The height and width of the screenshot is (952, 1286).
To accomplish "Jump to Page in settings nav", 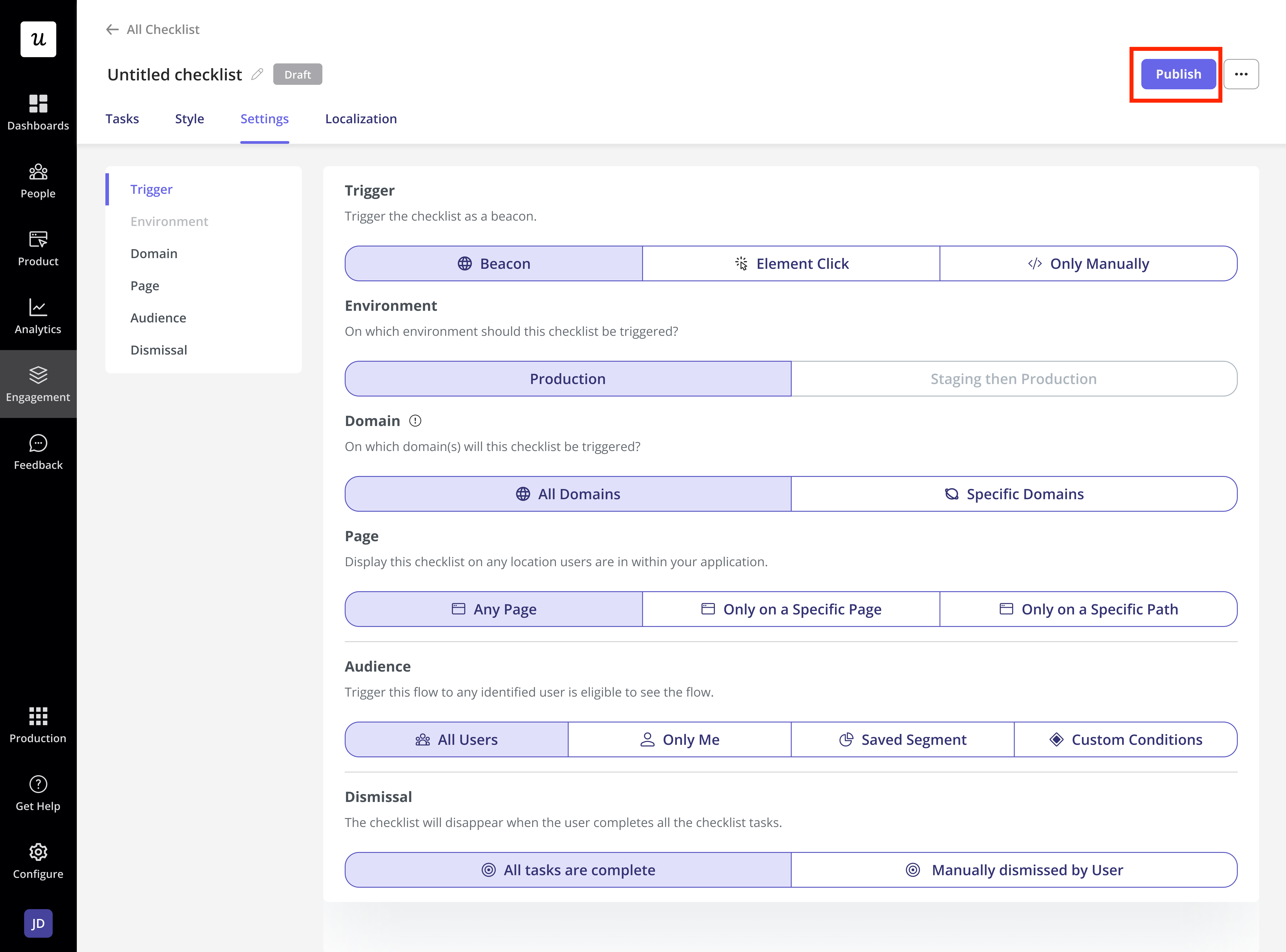I will pyautogui.click(x=145, y=286).
